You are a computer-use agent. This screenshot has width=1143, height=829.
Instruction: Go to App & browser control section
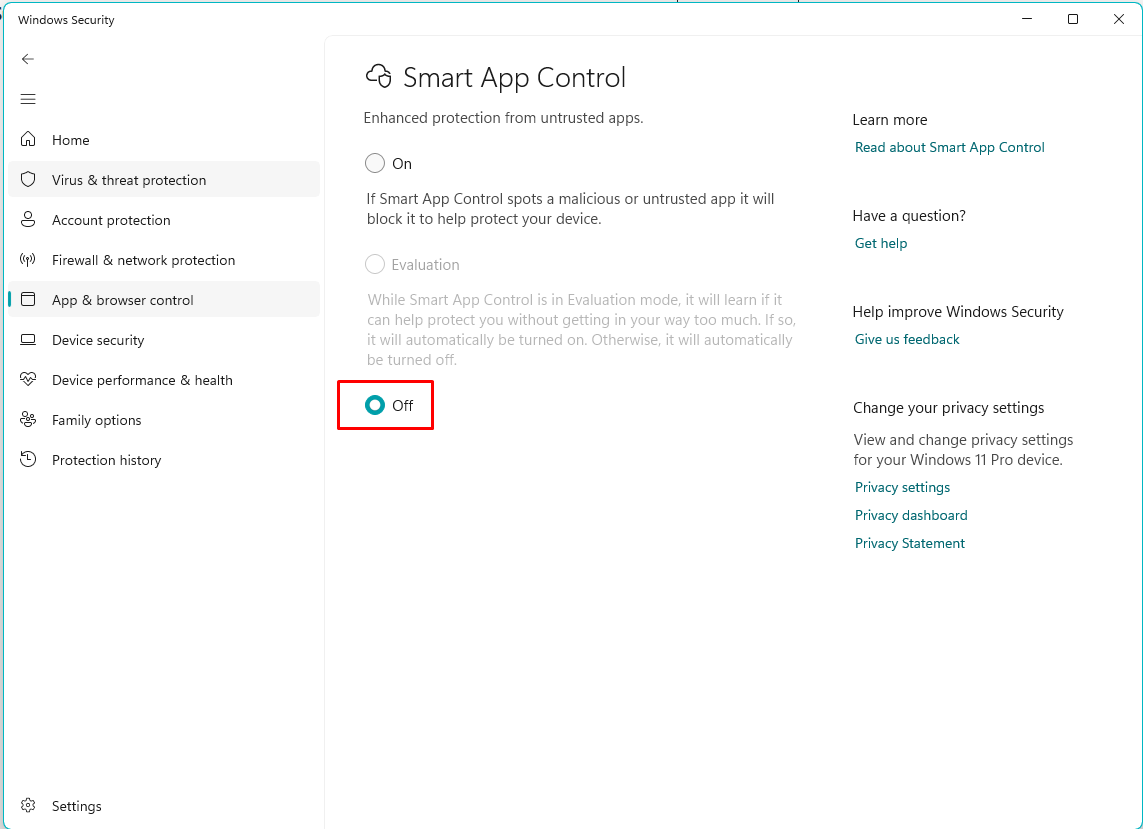[164, 300]
